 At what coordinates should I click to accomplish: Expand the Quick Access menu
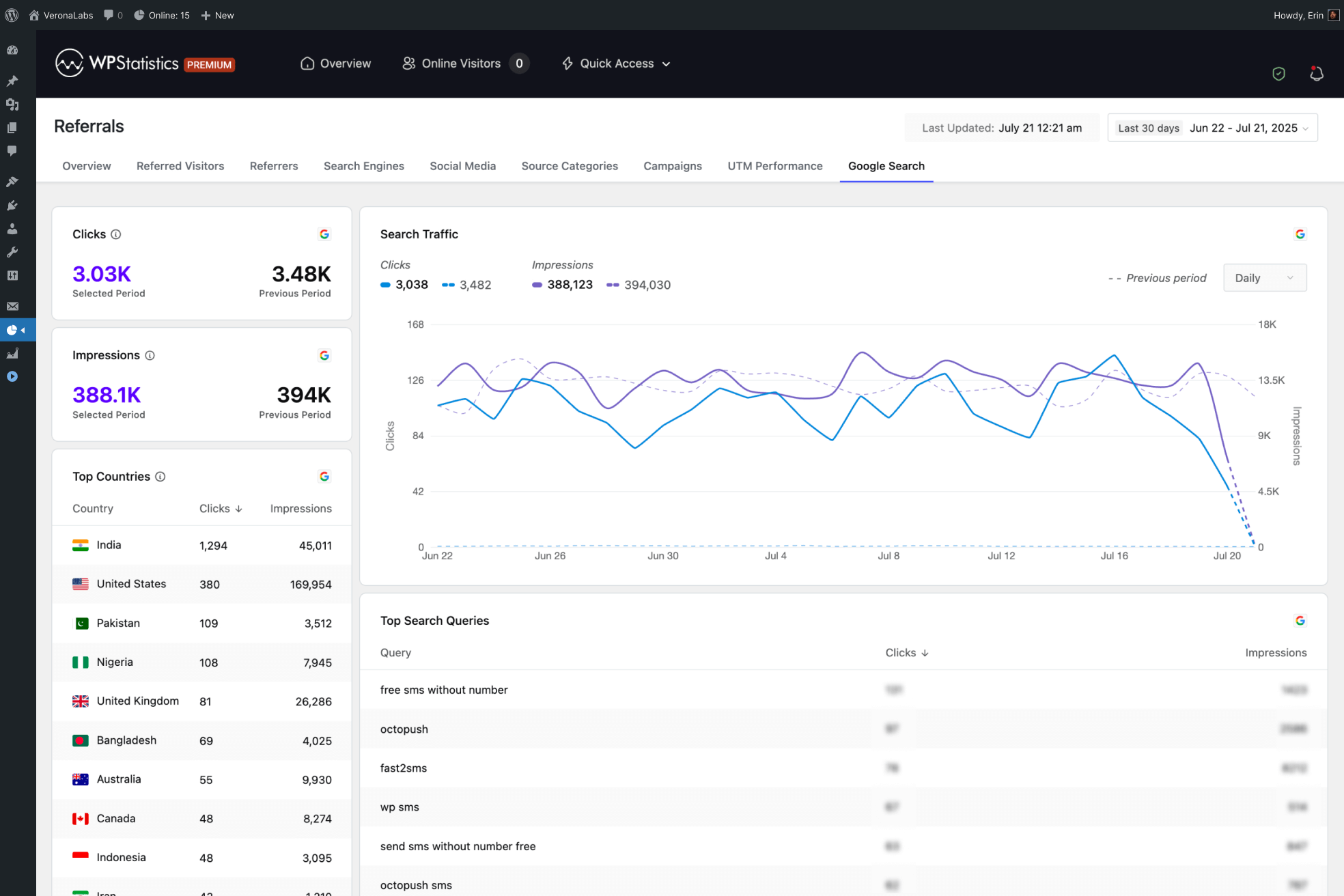pyautogui.click(x=616, y=64)
